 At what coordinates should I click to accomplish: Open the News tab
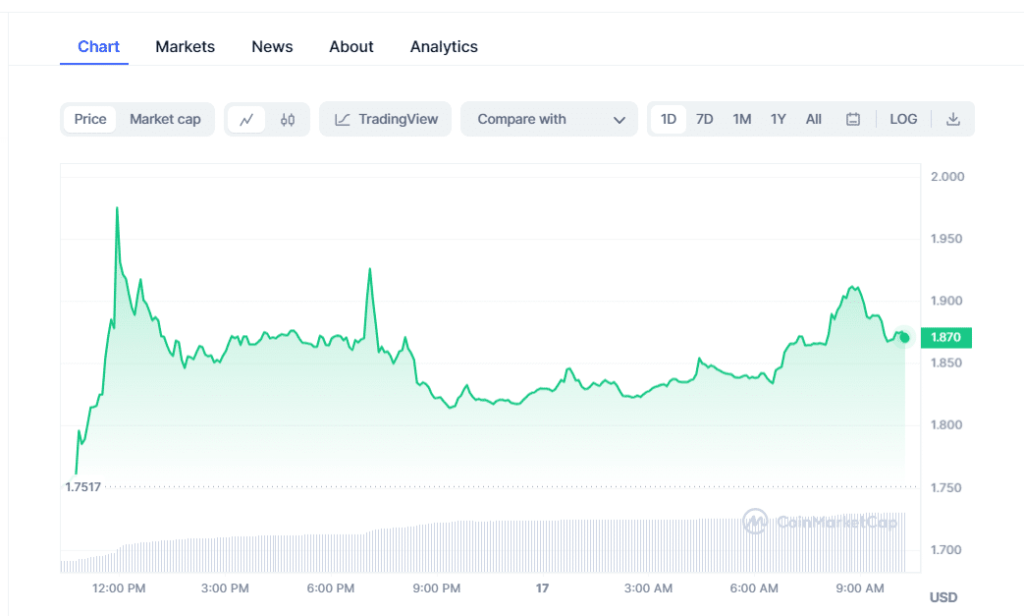point(272,47)
